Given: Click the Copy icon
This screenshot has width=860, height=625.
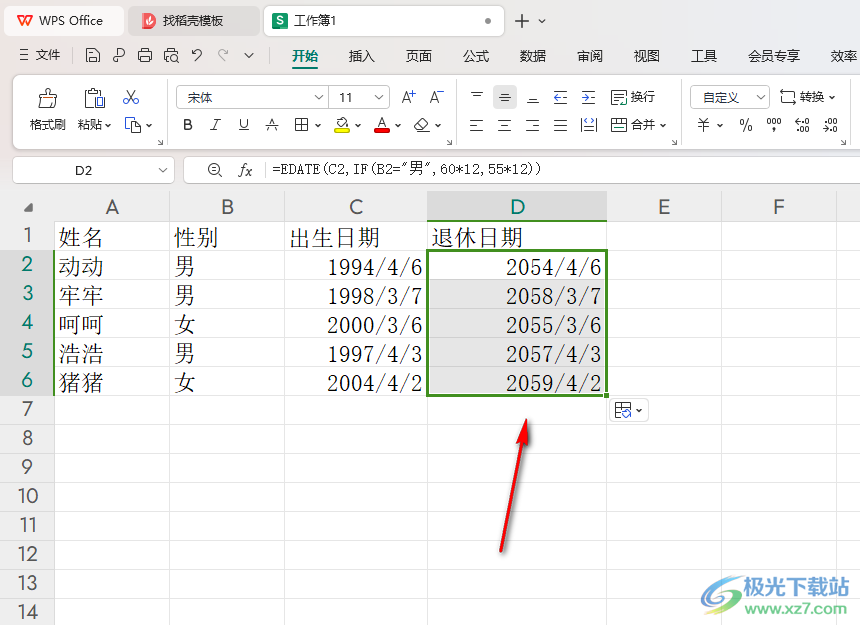Looking at the screenshot, I should (133, 126).
